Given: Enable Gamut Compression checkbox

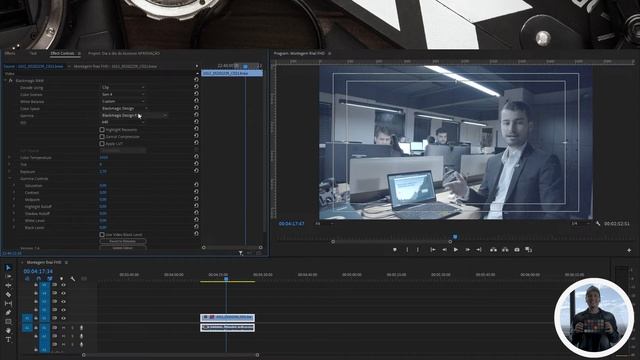Looking at the screenshot, I should tap(102, 136).
